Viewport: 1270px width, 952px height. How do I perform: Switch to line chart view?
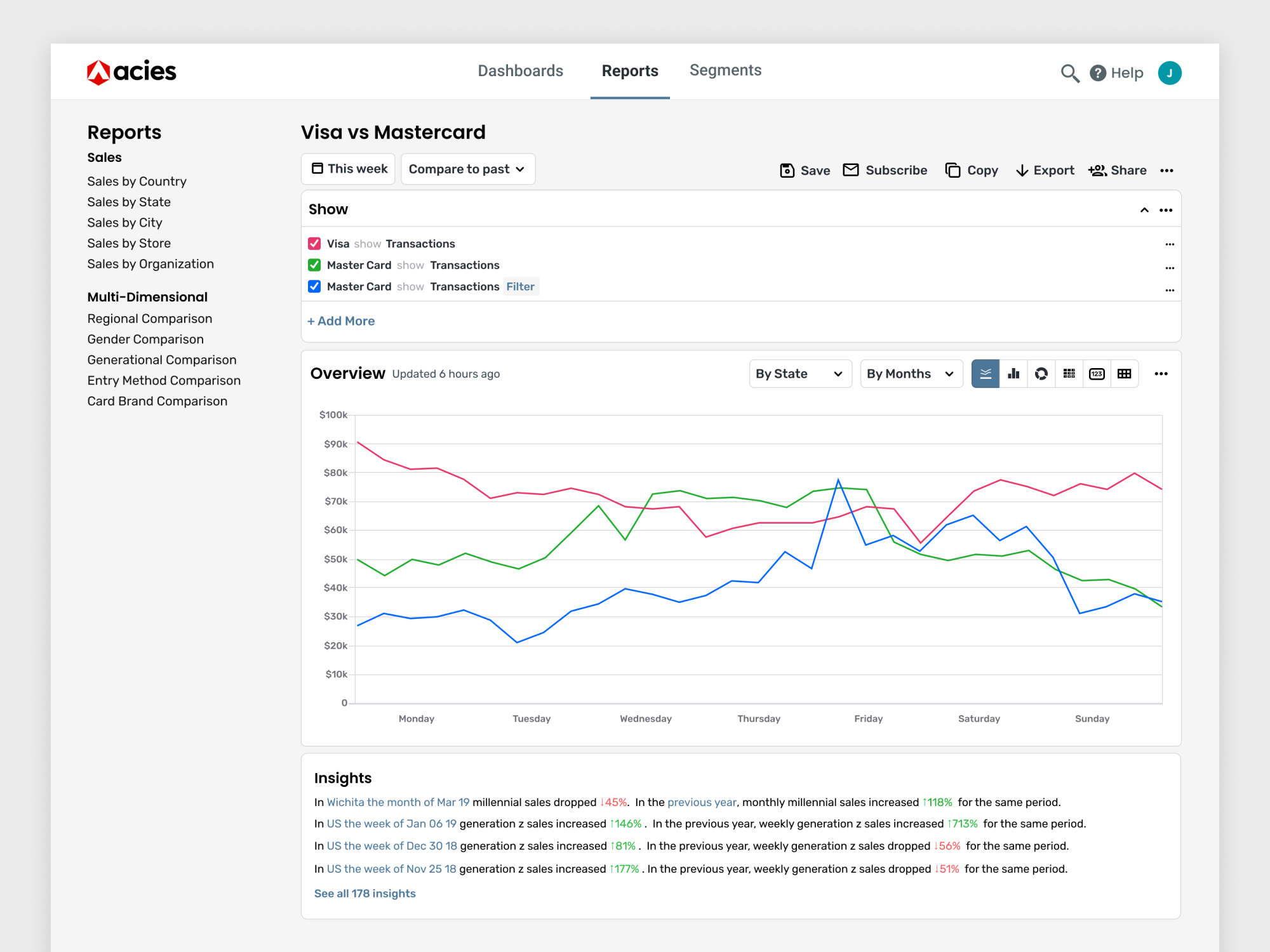click(986, 374)
